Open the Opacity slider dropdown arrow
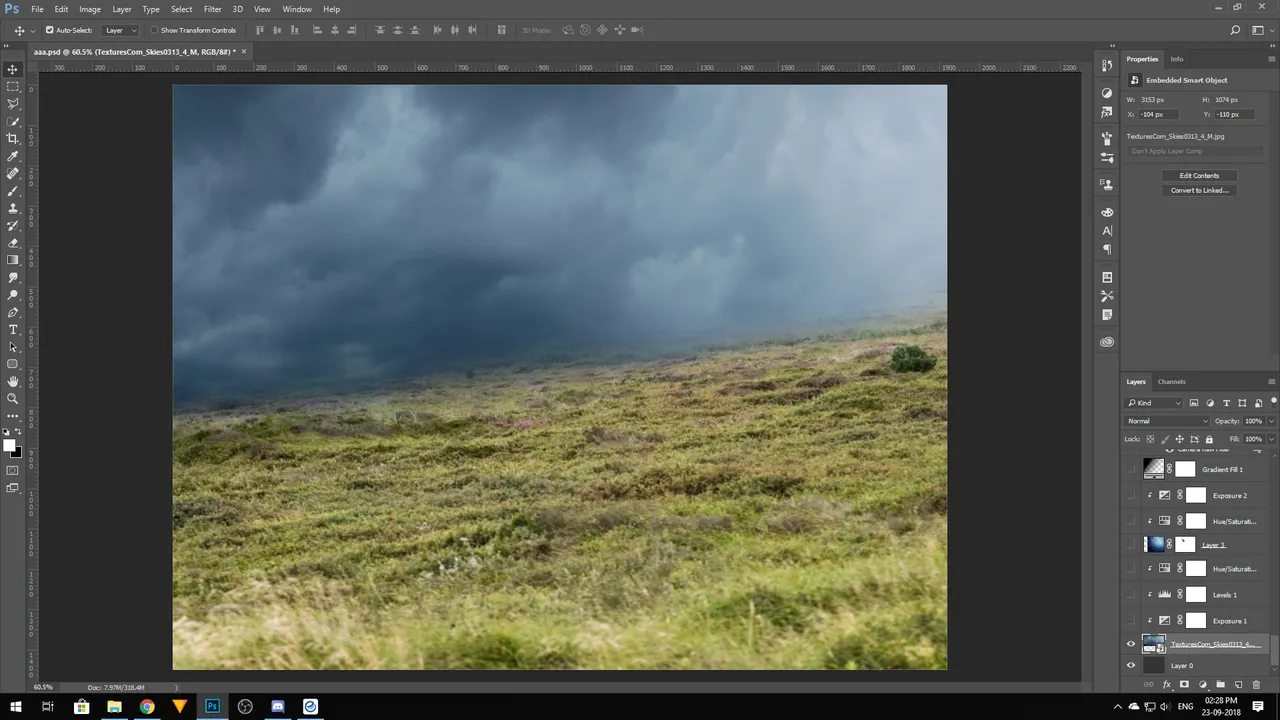1280x720 pixels. pyautogui.click(x=1271, y=421)
